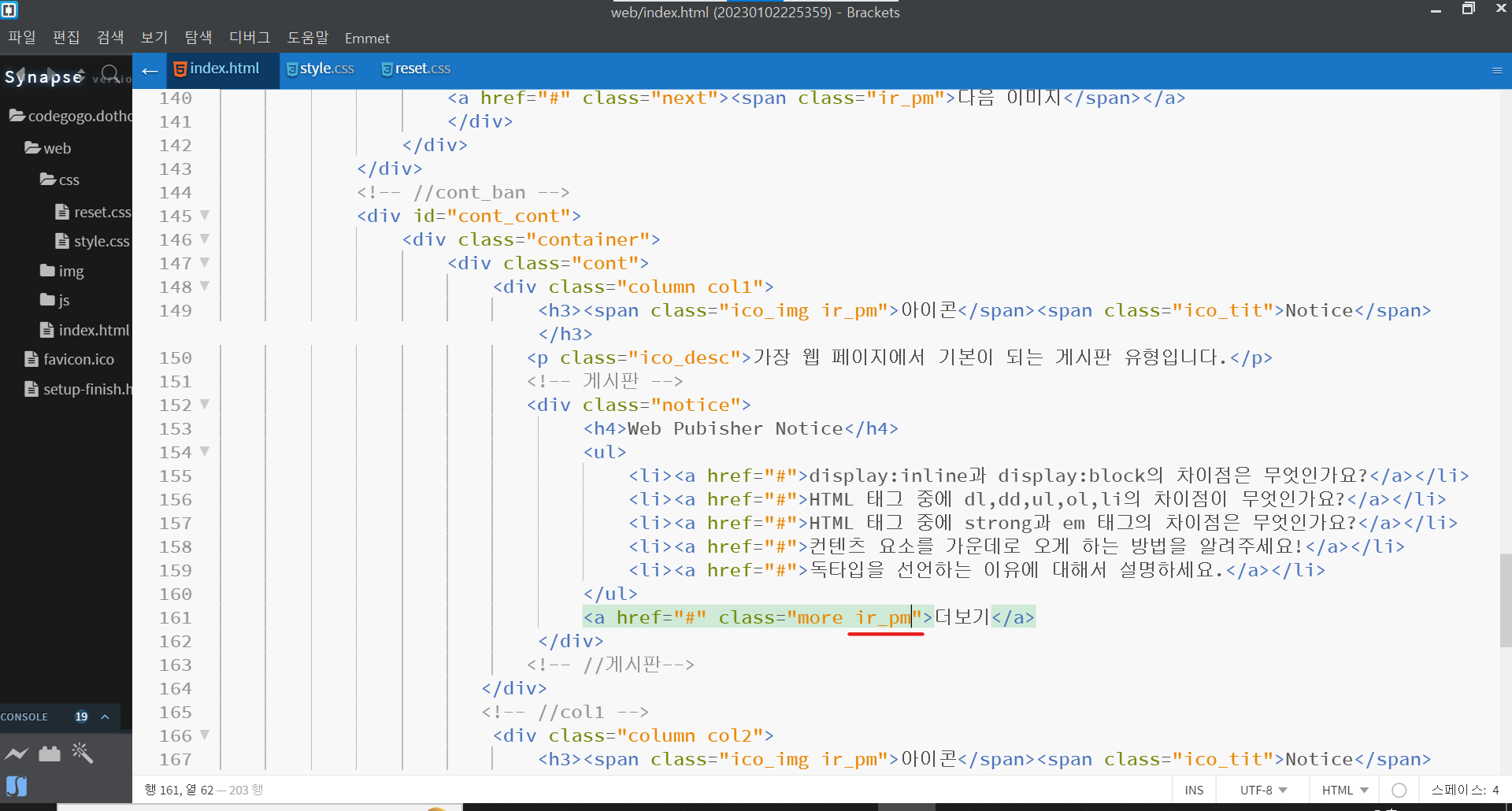
Task: Click the blue JS icon in the sidebar
Action: tap(17, 786)
